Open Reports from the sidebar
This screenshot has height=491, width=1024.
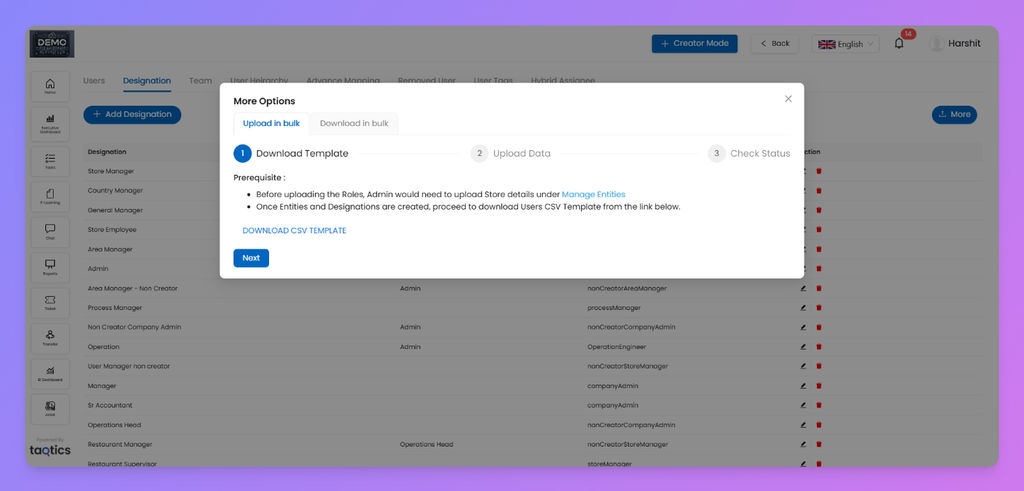pyautogui.click(x=50, y=267)
